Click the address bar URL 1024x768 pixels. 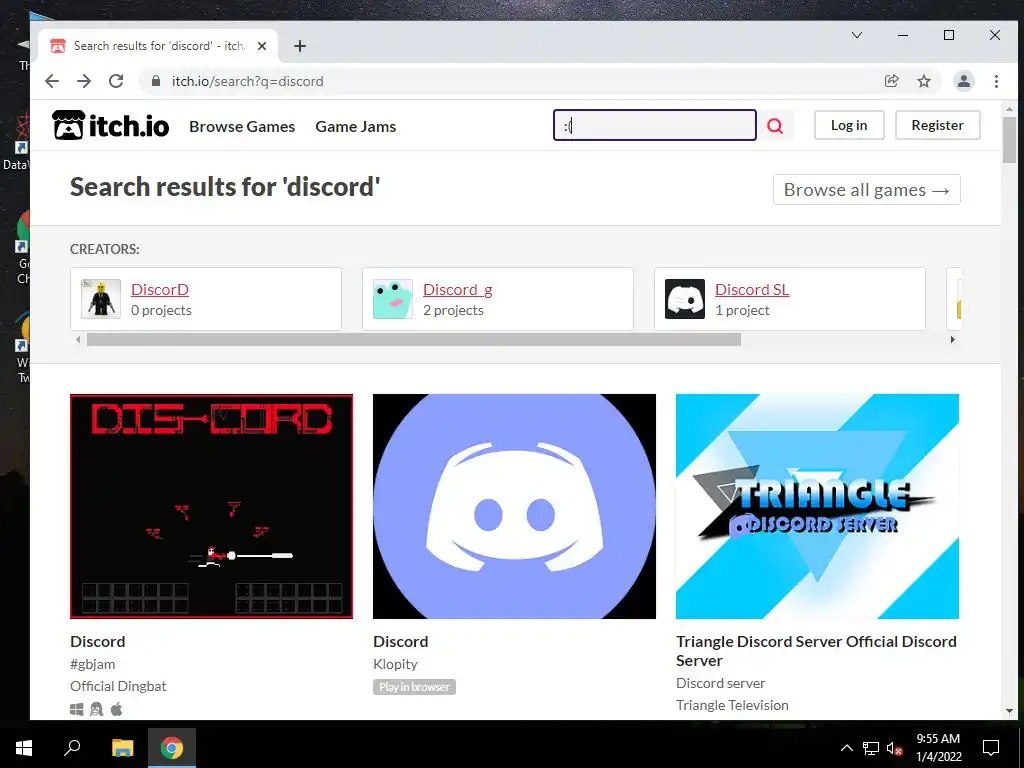pos(248,81)
